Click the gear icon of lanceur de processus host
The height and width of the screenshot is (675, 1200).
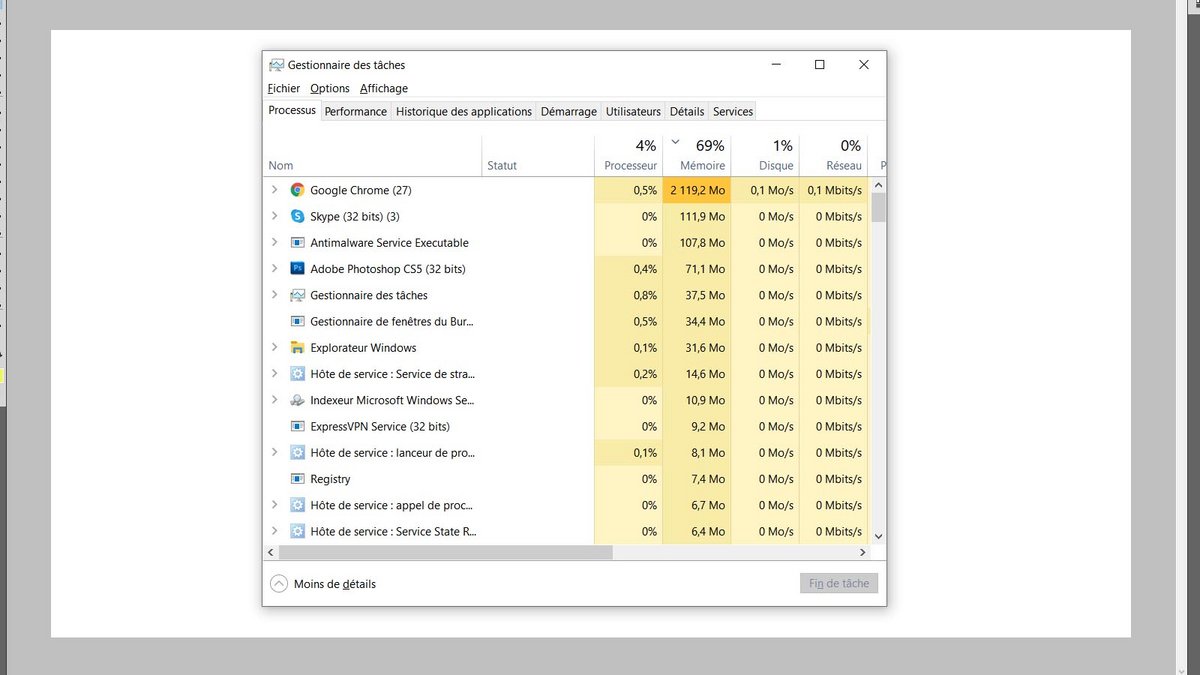(x=297, y=453)
